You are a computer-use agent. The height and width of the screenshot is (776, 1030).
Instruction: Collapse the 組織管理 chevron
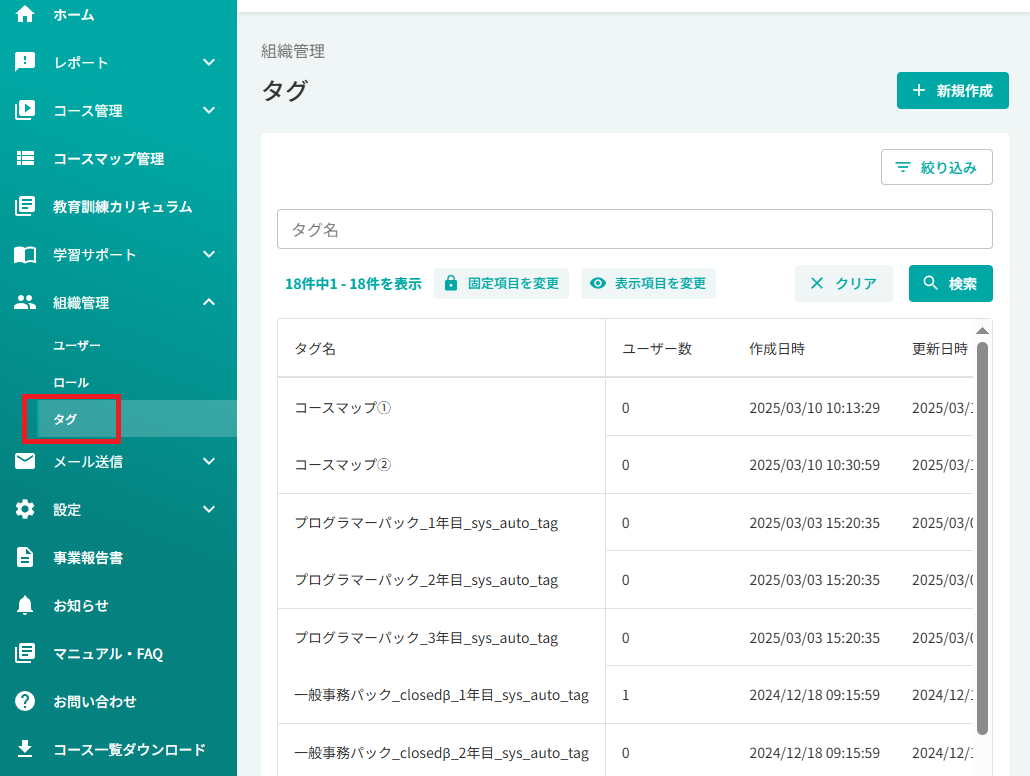click(x=209, y=302)
